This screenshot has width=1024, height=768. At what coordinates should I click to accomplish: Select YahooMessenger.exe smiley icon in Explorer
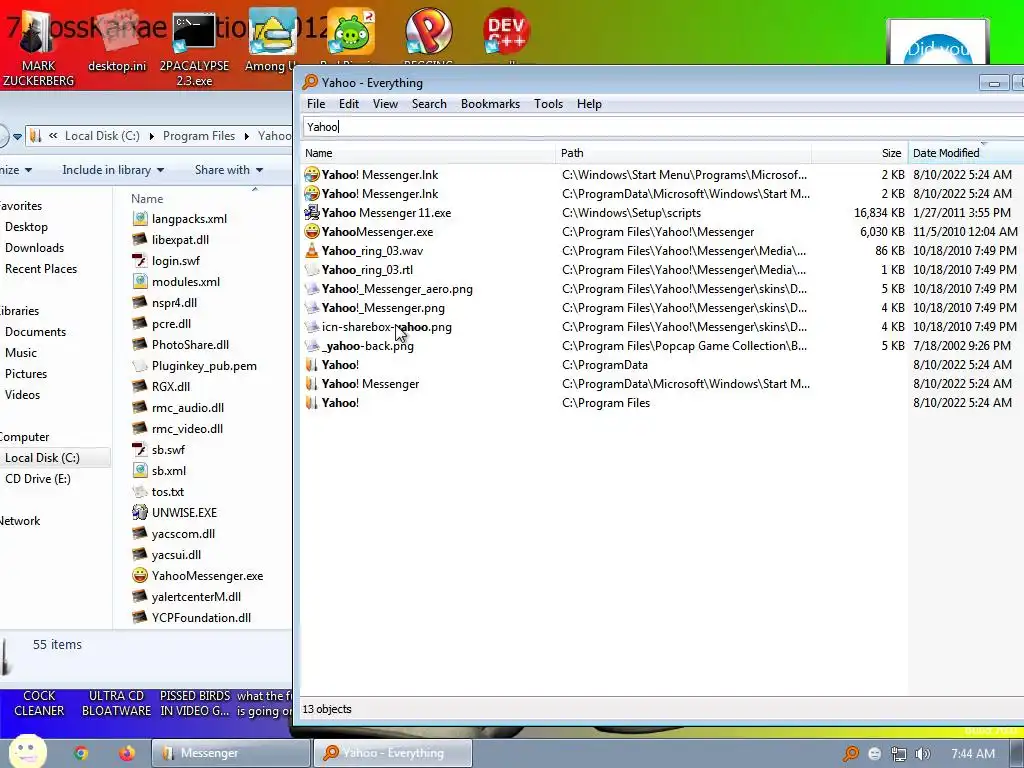140,575
